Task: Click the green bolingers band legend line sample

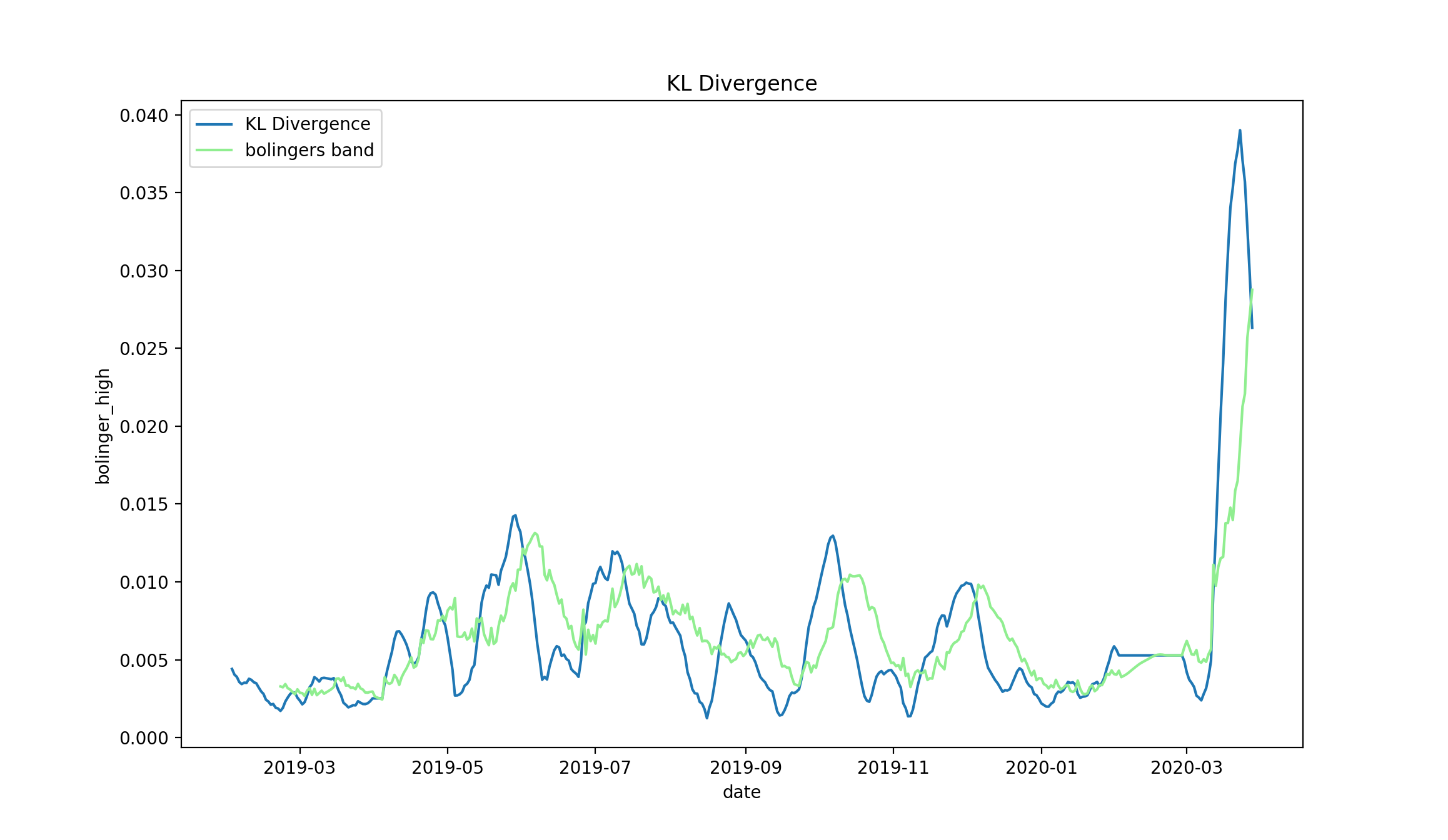Action: (214, 151)
